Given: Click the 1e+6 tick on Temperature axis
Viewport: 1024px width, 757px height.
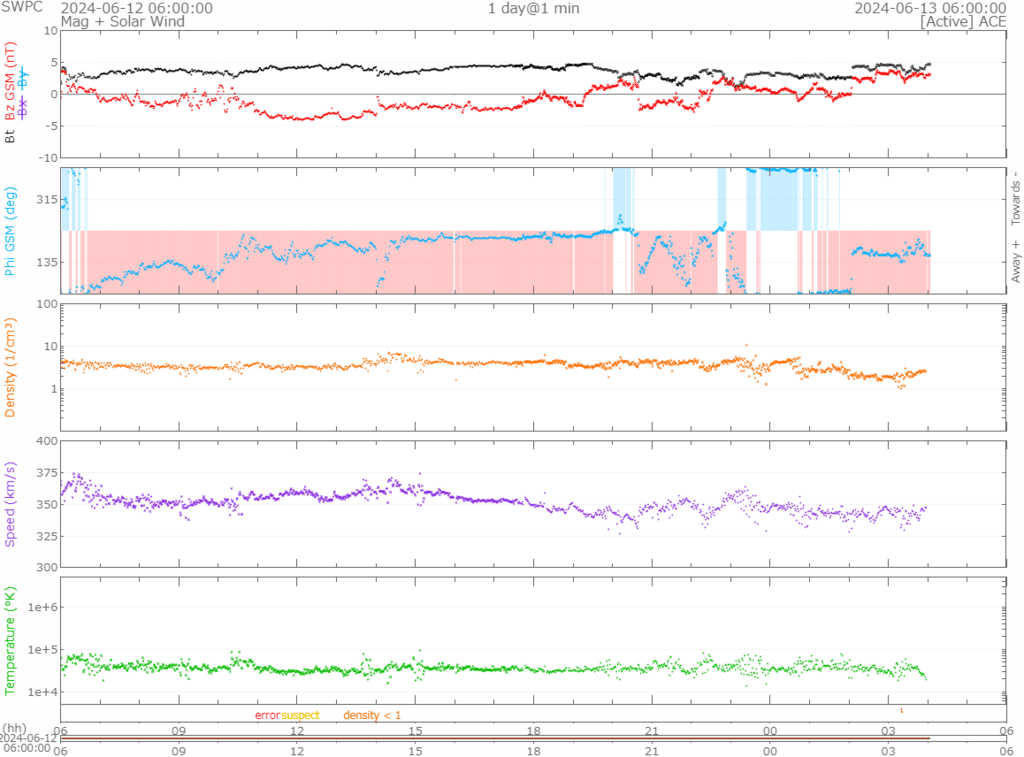Looking at the screenshot, I should (42, 607).
